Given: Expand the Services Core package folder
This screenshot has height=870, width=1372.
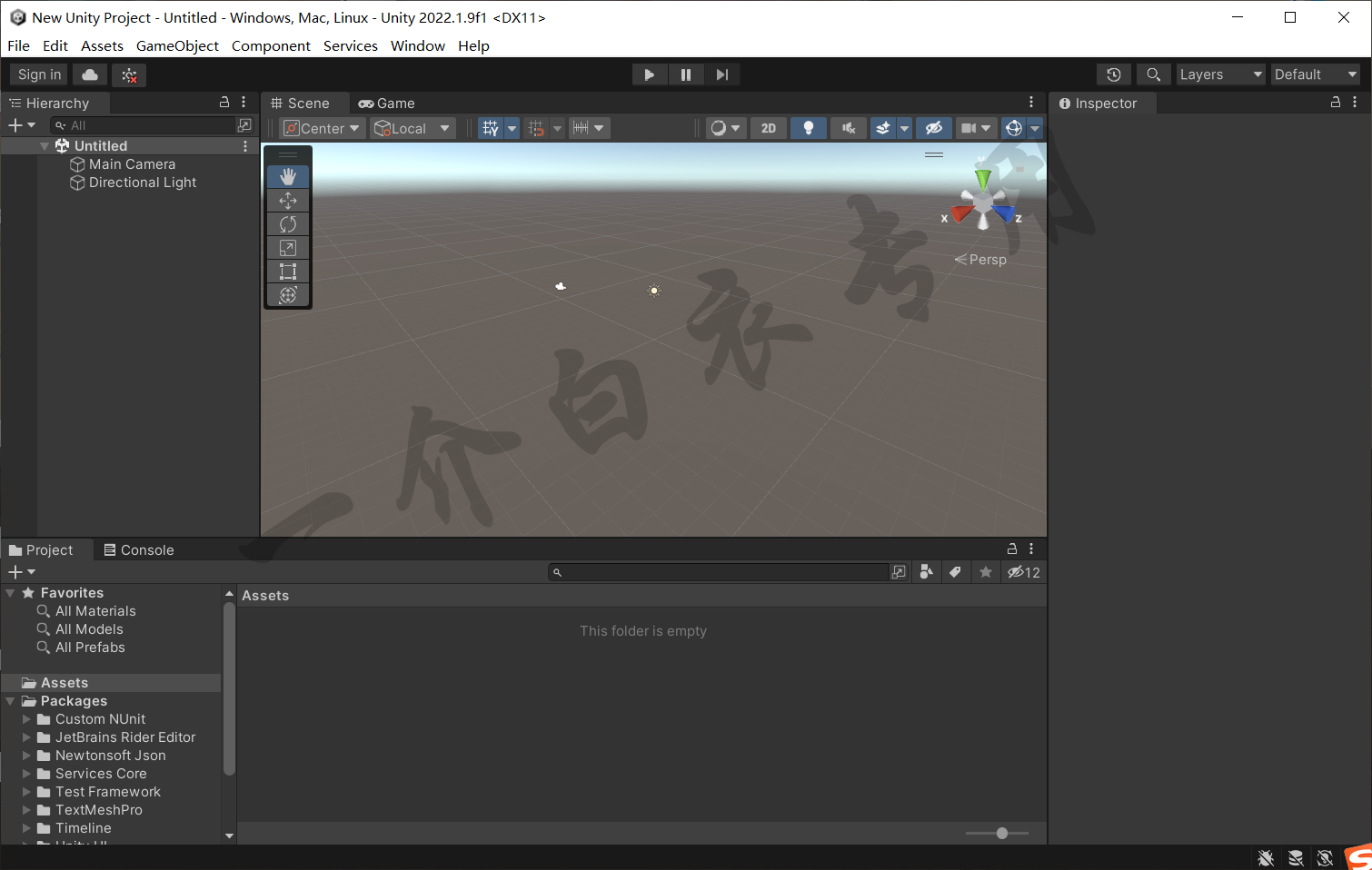Looking at the screenshot, I should coord(27,774).
